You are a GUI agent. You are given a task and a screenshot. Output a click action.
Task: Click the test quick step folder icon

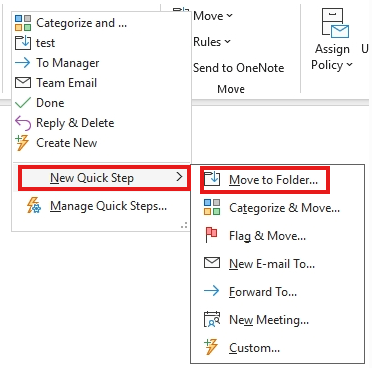pyautogui.click(x=23, y=43)
